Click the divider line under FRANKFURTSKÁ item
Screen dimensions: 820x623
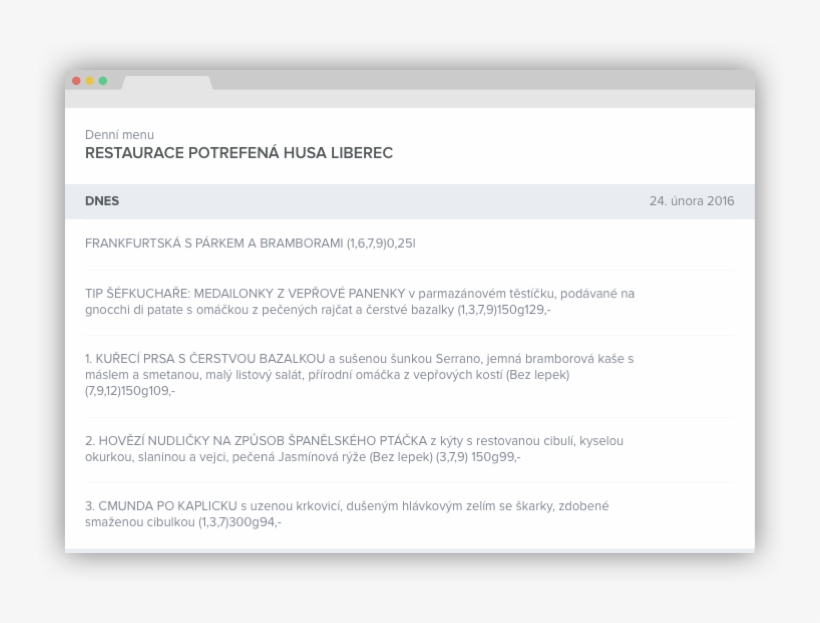pos(410,266)
